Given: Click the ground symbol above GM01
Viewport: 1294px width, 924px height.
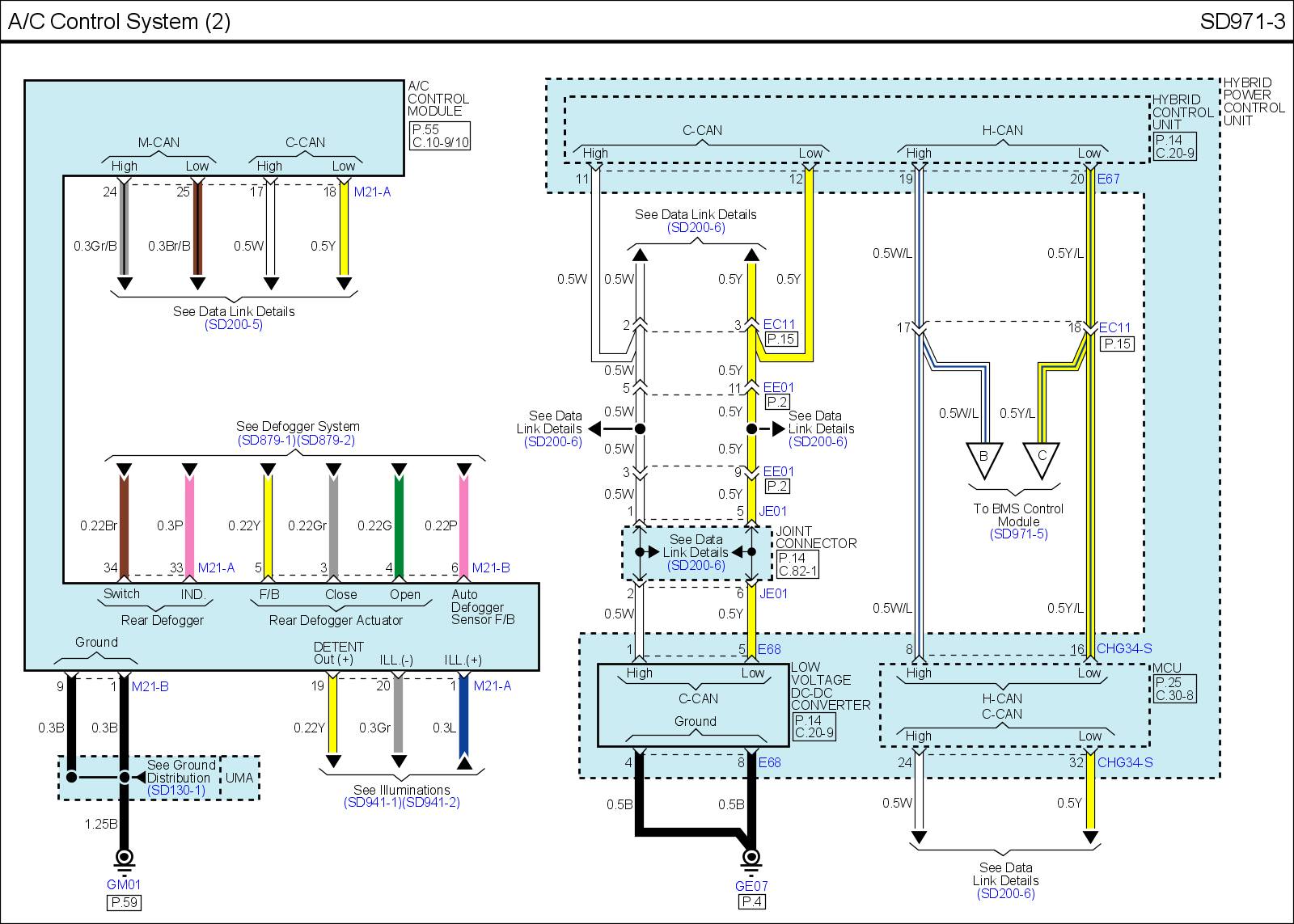Looking at the screenshot, I should click(124, 859).
